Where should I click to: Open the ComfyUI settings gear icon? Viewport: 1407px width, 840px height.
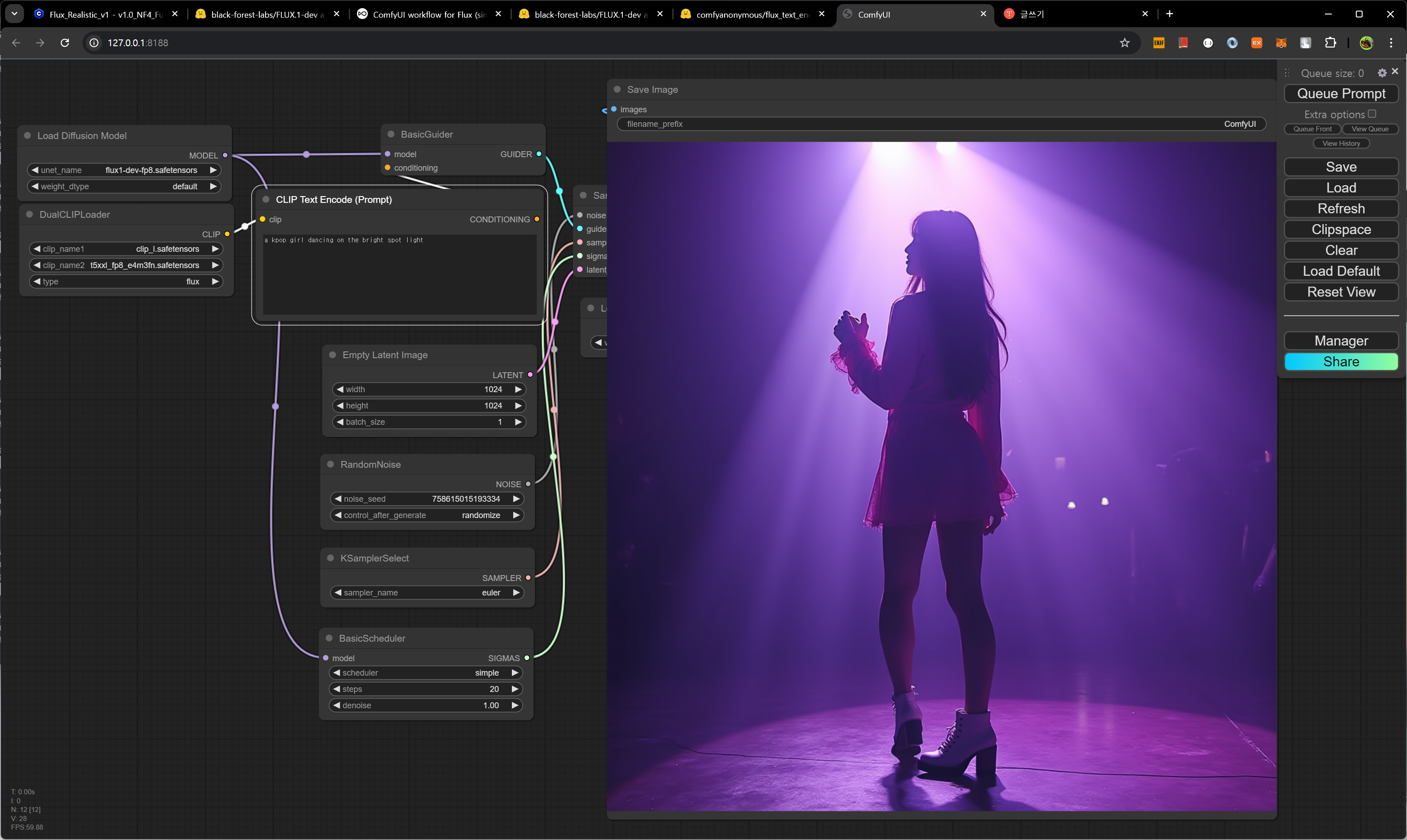point(1382,73)
